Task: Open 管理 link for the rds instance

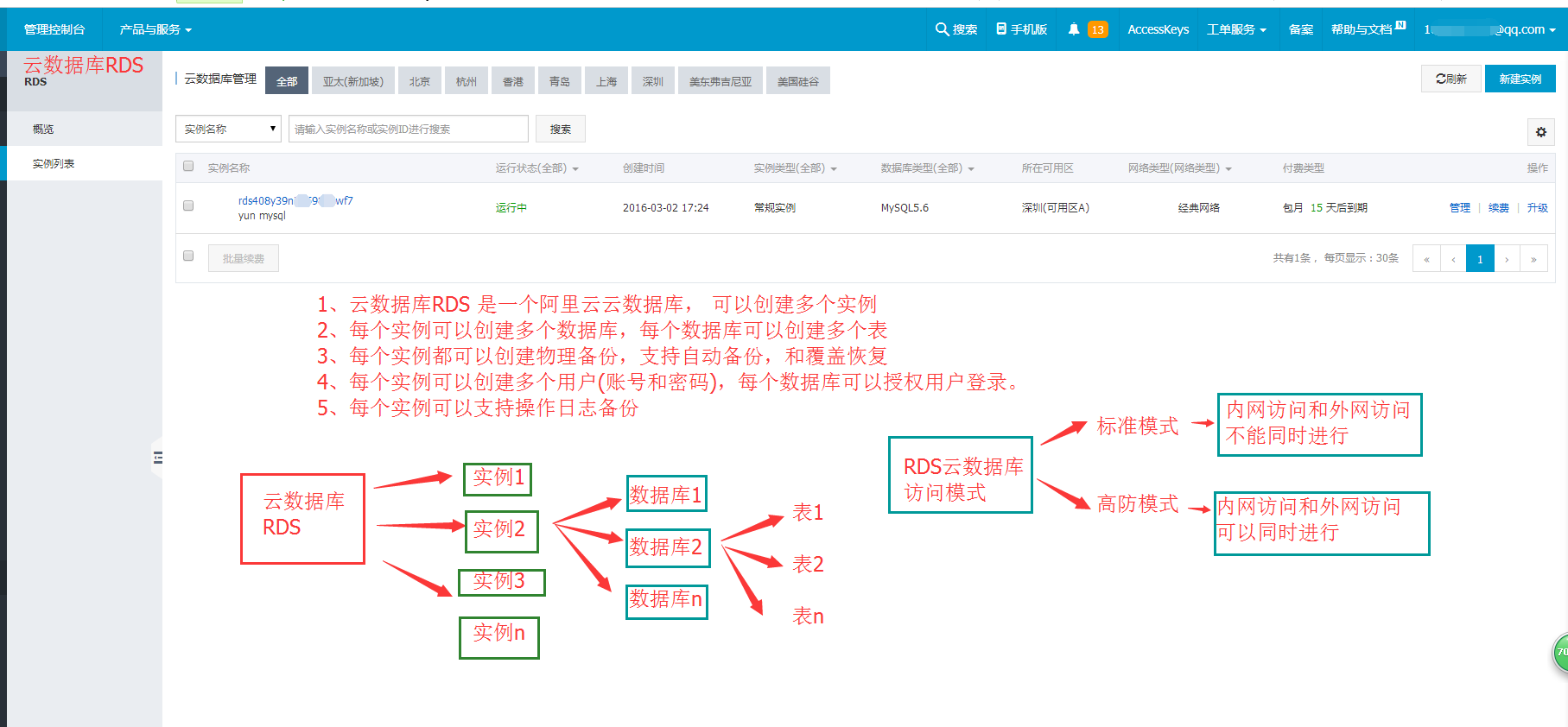Action: [x=1460, y=208]
